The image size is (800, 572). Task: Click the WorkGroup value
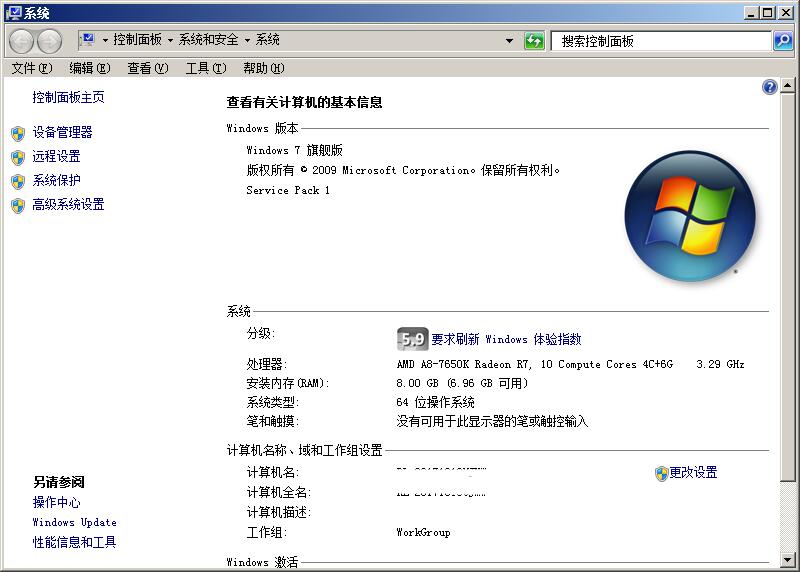(423, 532)
